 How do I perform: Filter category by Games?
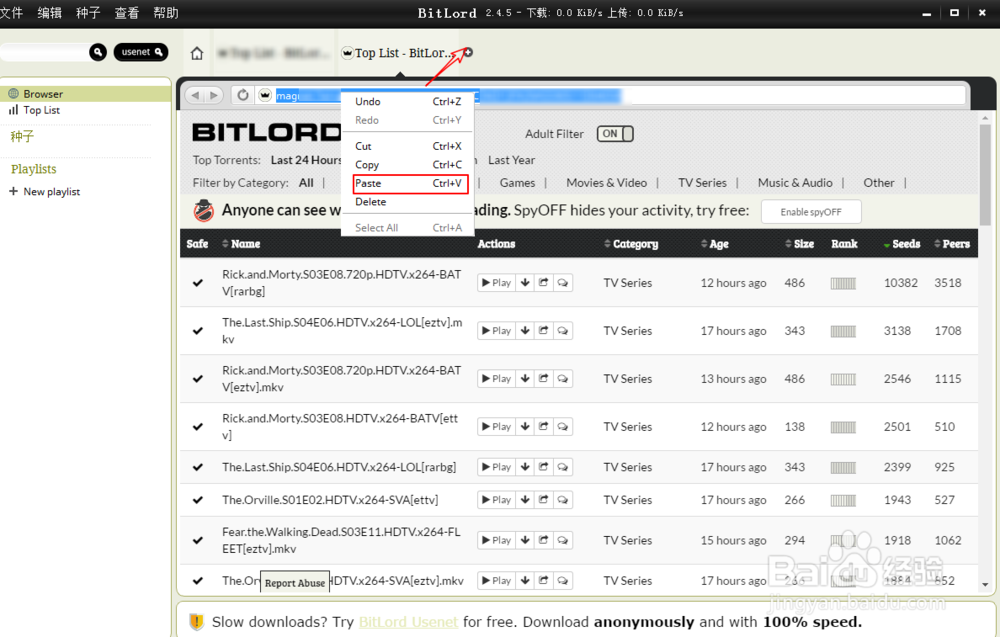517,183
